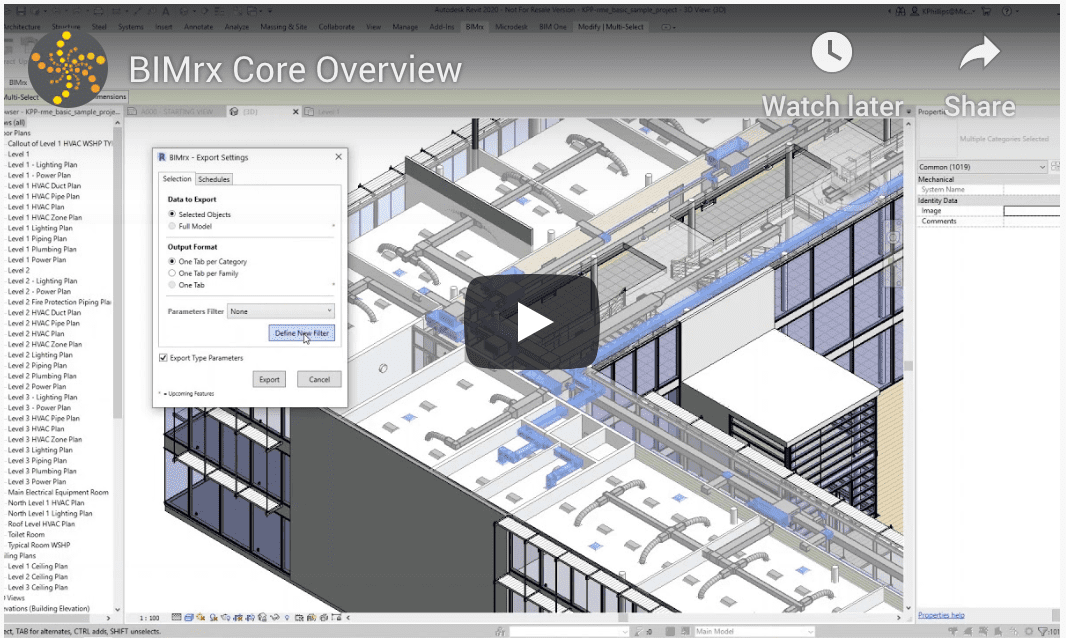Open the workset dropdown in status bar
Screen dimensions: 1066x638
tap(569, 631)
